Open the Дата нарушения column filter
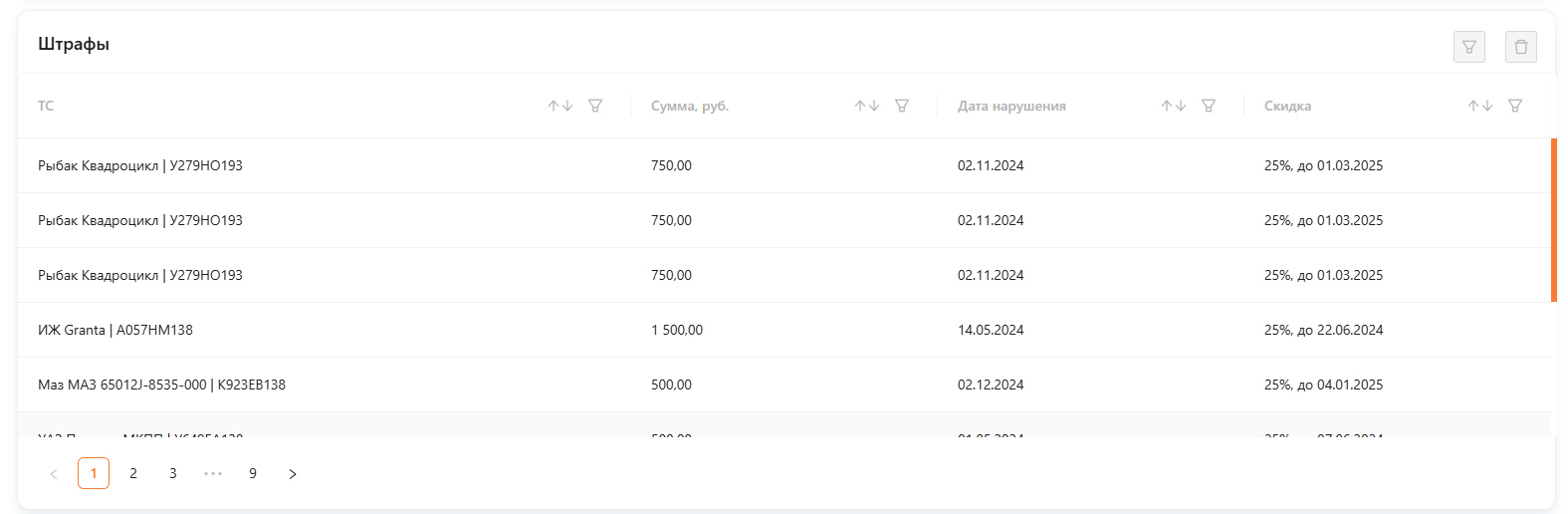Viewport: 1568px width, 514px height. click(x=1209, y=106)
